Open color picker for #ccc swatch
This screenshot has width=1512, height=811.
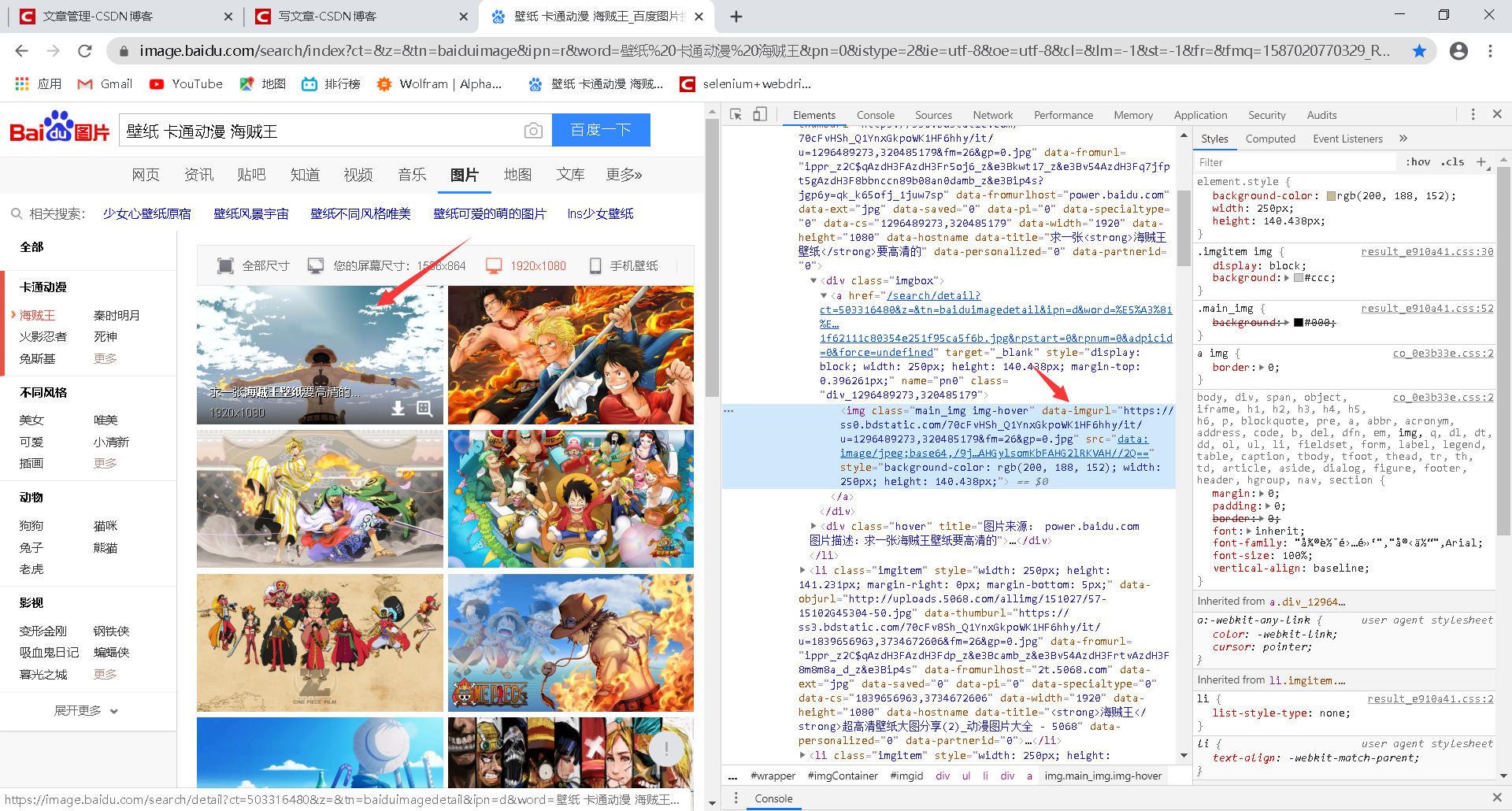pyautogui.click(x=1299, y=278)
